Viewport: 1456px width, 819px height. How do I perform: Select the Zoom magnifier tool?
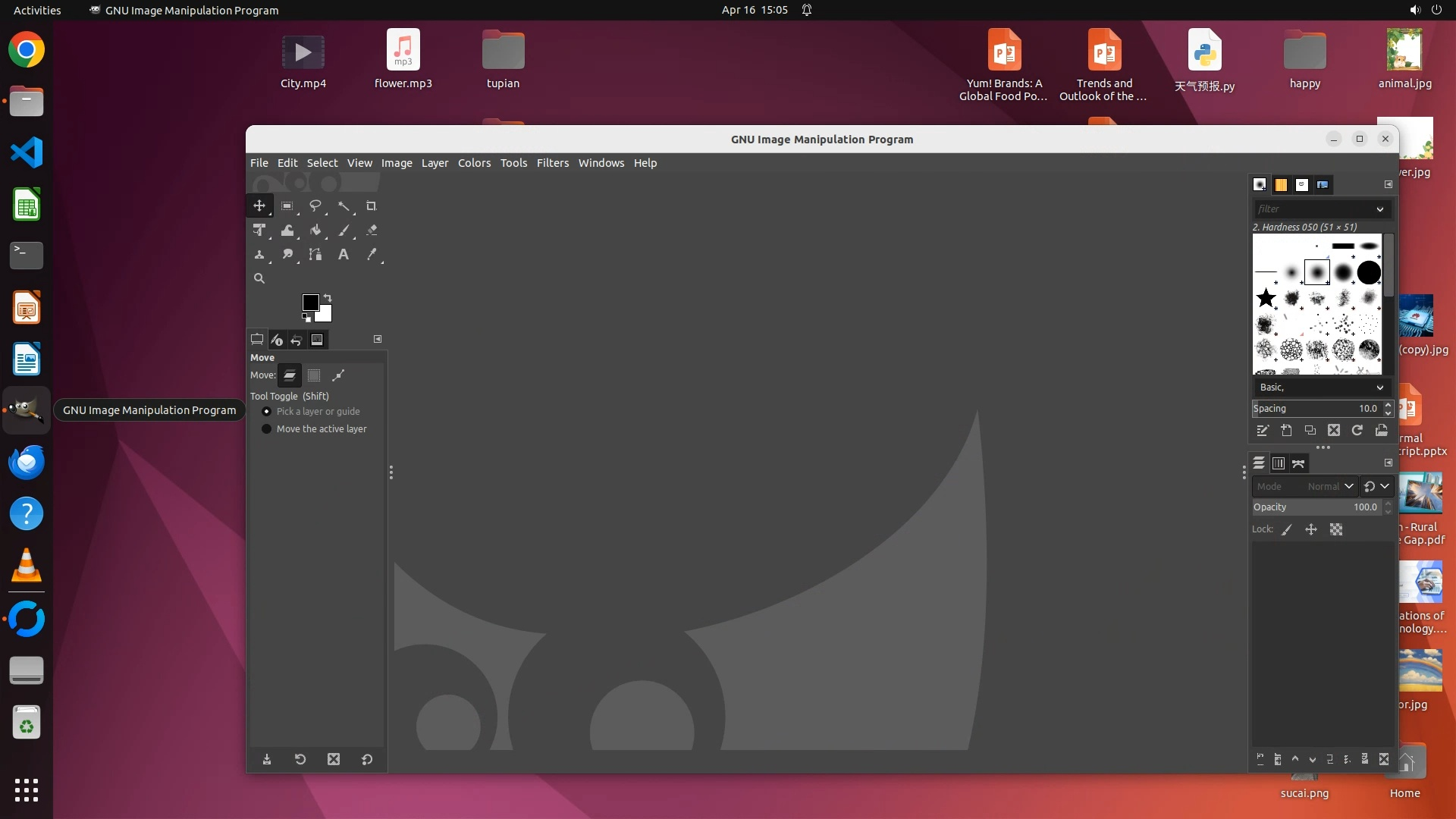(259, 279)
